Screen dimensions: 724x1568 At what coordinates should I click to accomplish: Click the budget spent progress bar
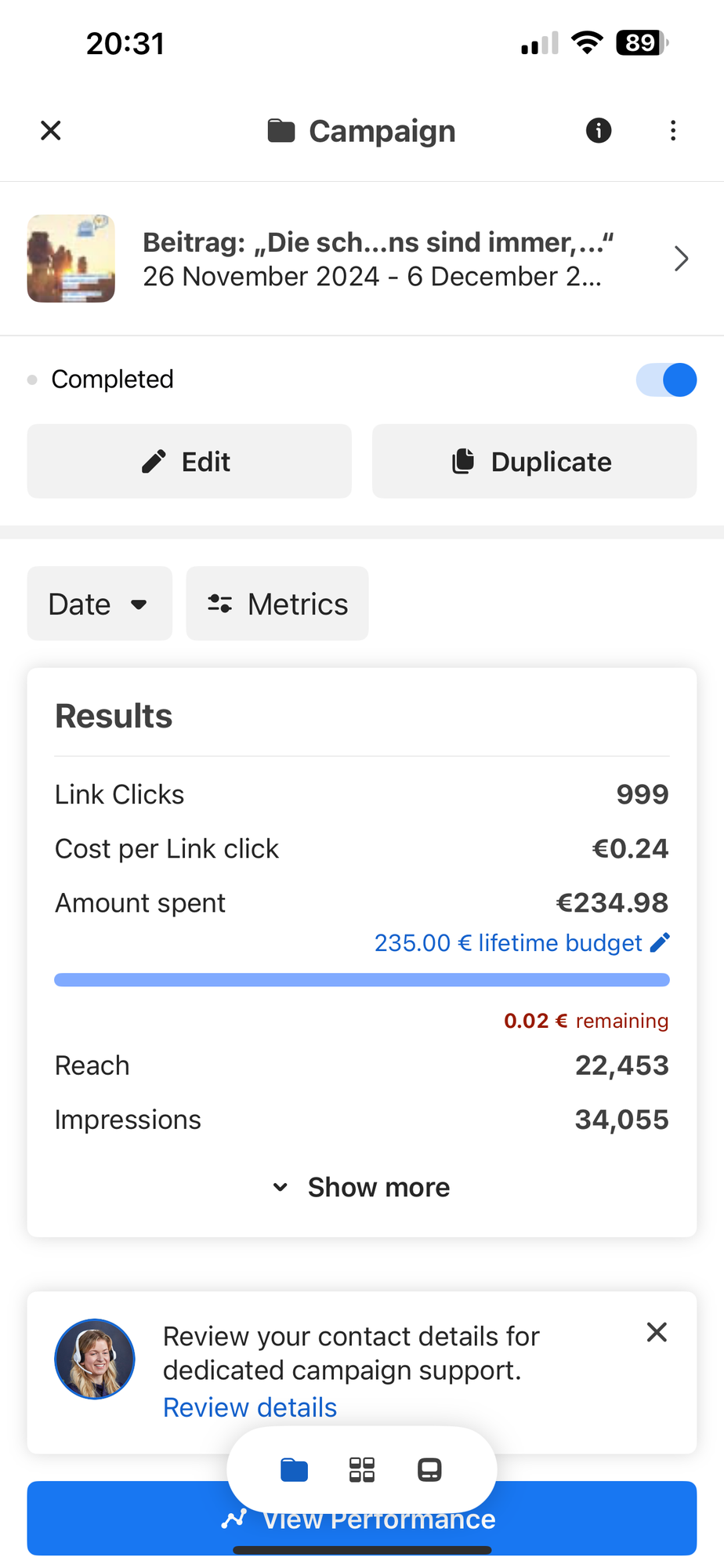(361, 978)
